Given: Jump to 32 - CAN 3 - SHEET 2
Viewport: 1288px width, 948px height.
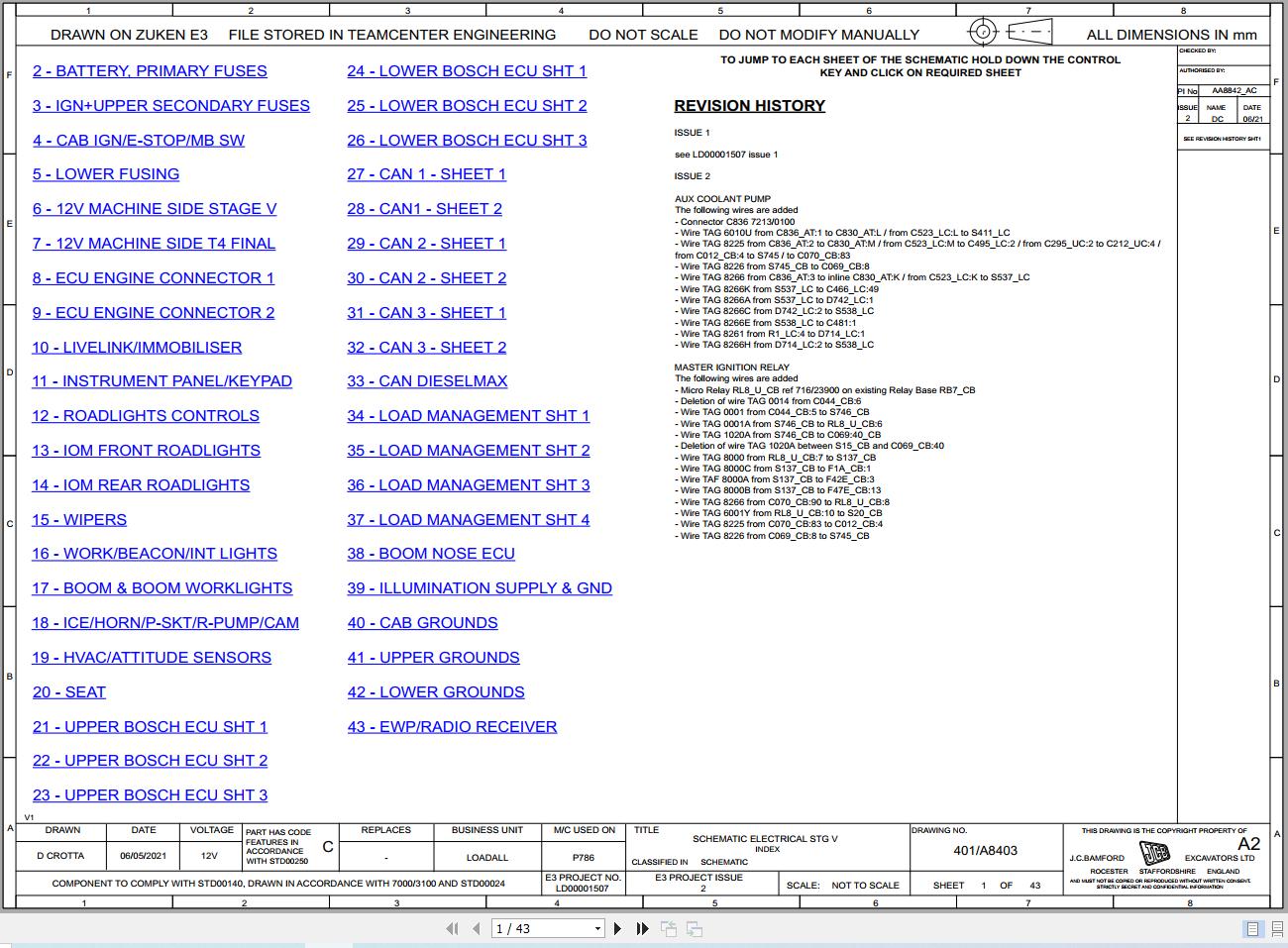Looking at the screenshot, I should coord(427,348).
